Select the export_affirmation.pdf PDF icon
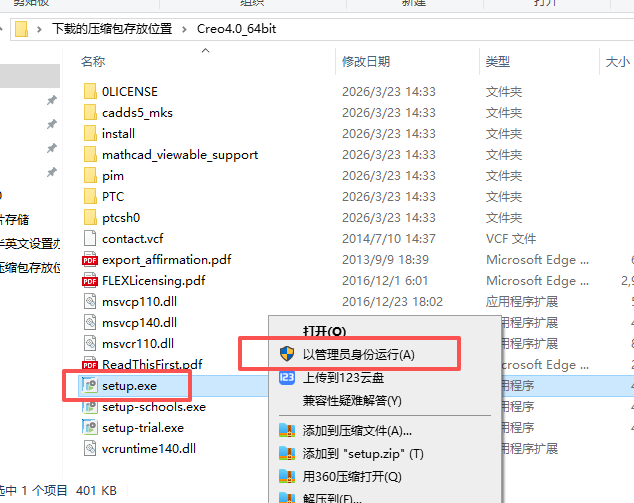 click(x=90, y=260)
